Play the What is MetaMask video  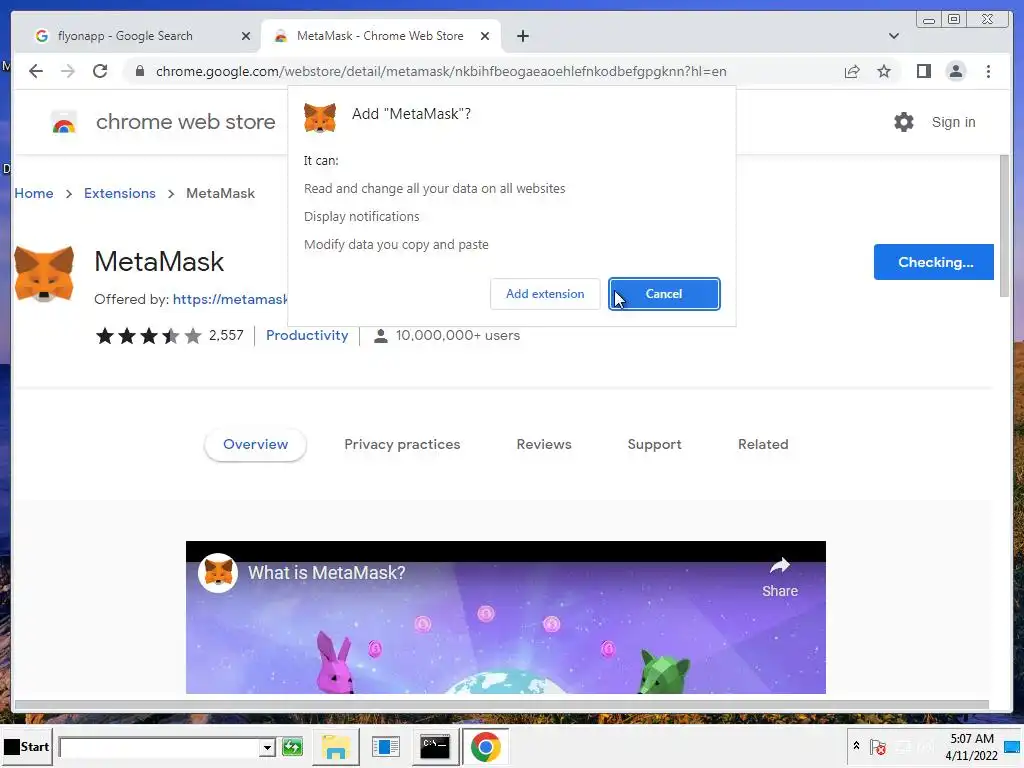[505, 618]
